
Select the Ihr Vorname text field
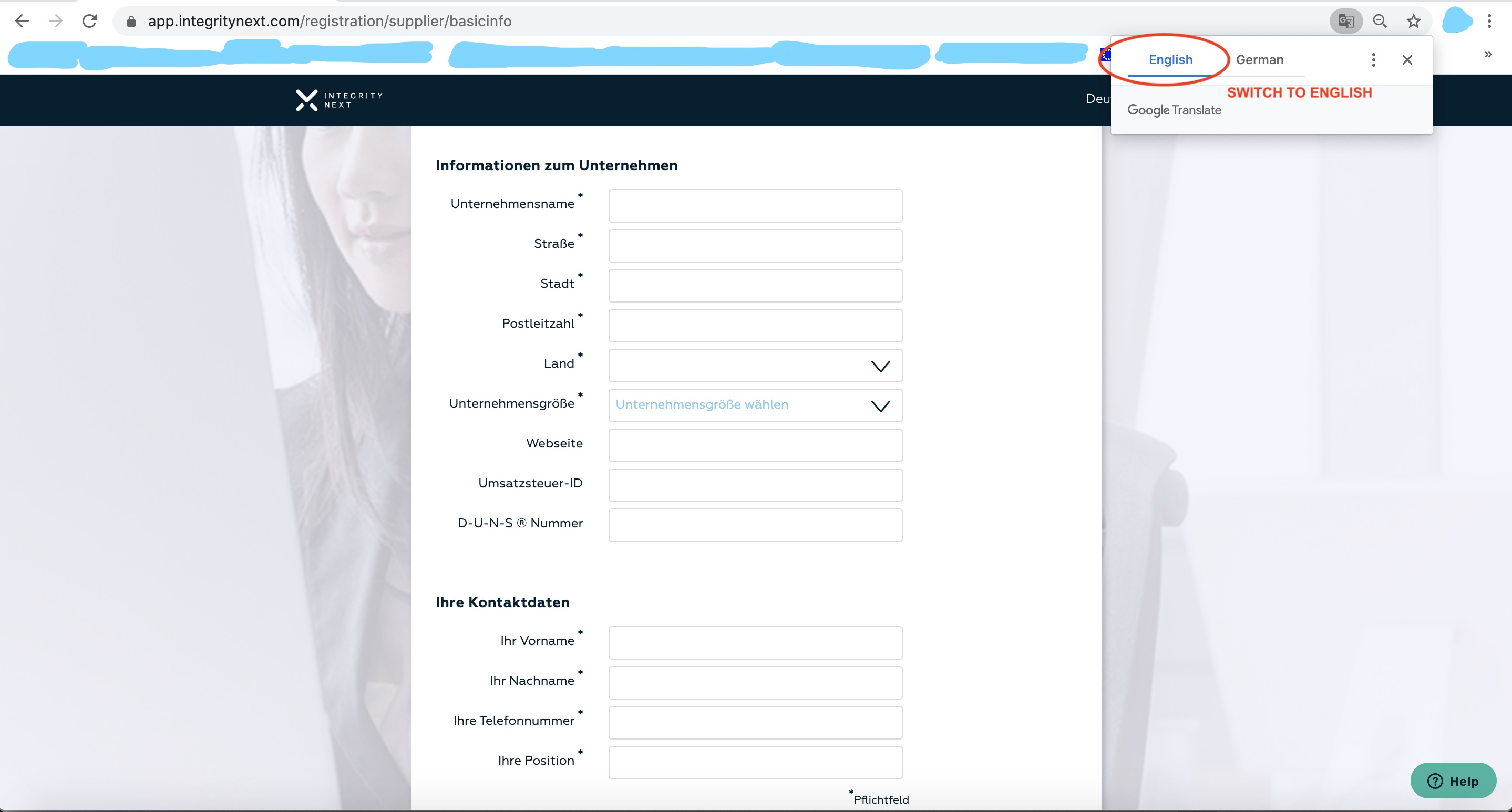[755, 643]
